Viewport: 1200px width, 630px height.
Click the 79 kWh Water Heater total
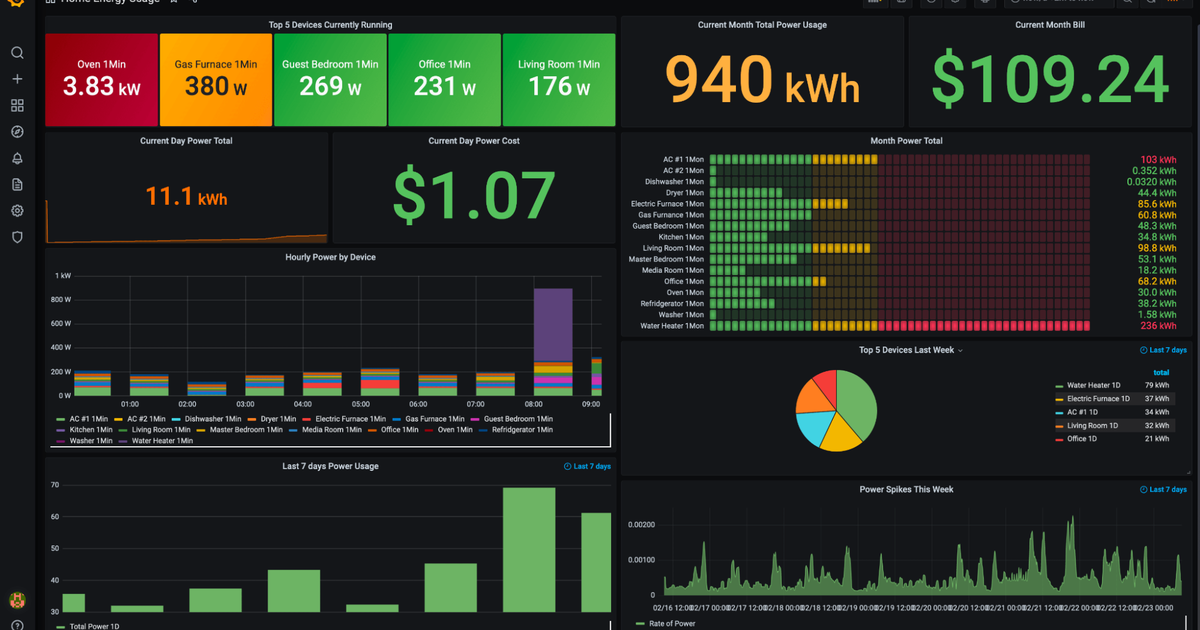pyautogui.click(x=1157, y=385)
